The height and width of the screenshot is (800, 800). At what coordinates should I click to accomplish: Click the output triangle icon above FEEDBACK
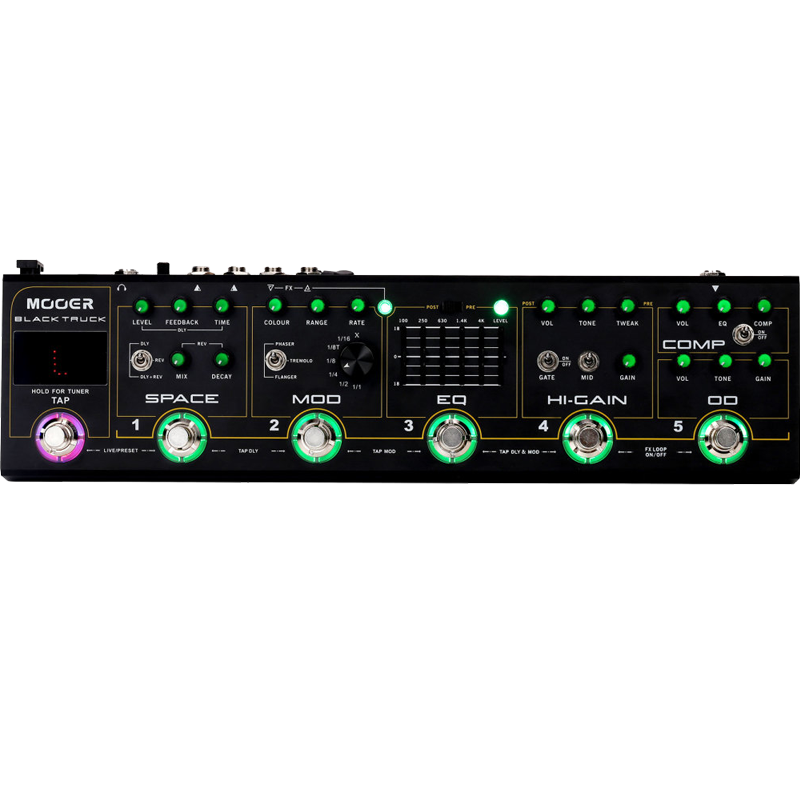(197, 288)
